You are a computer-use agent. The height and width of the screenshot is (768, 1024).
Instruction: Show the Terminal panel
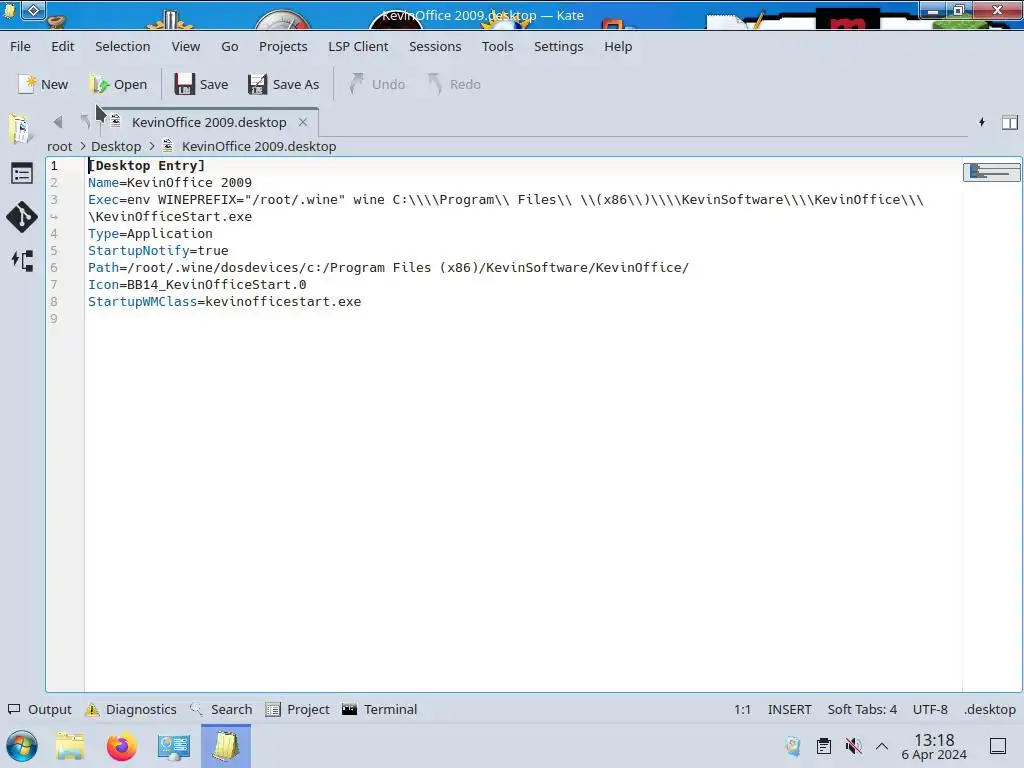click(379, 709)
